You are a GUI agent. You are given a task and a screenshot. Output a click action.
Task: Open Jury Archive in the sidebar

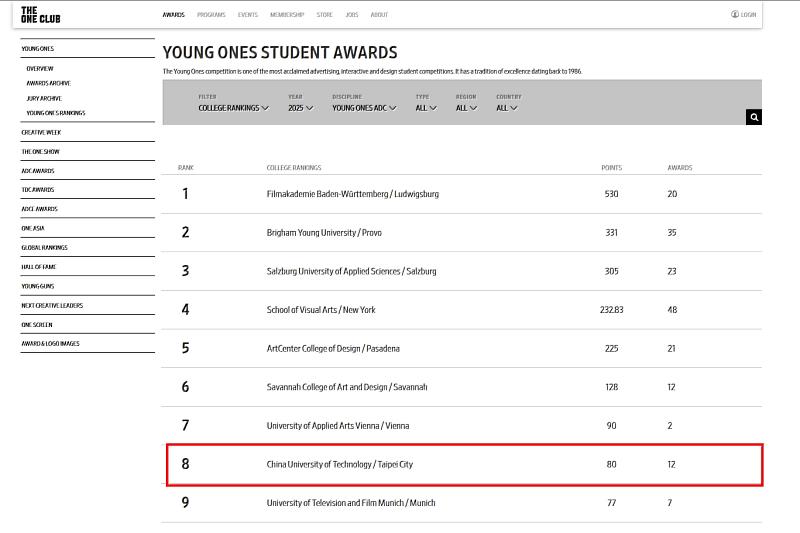44,98
